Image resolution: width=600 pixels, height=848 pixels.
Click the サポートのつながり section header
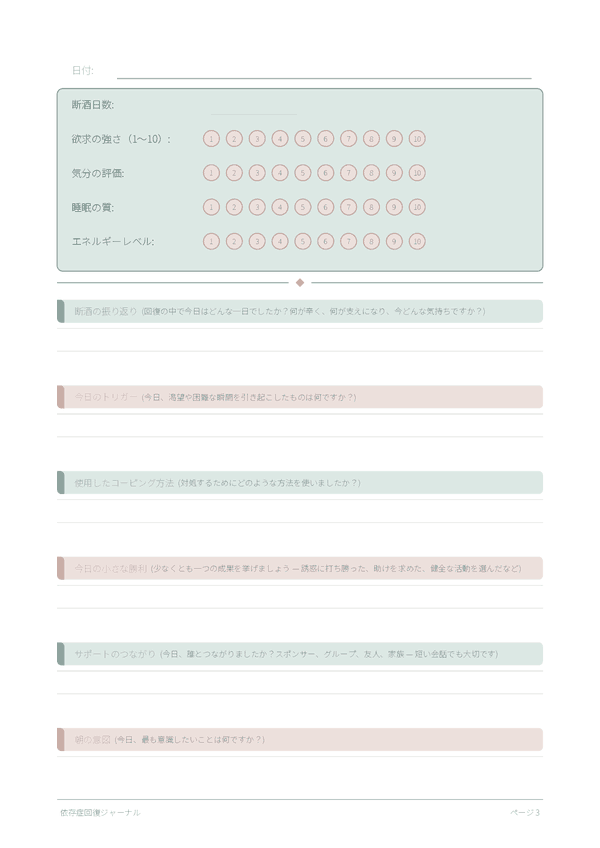(x=300, y=654)
